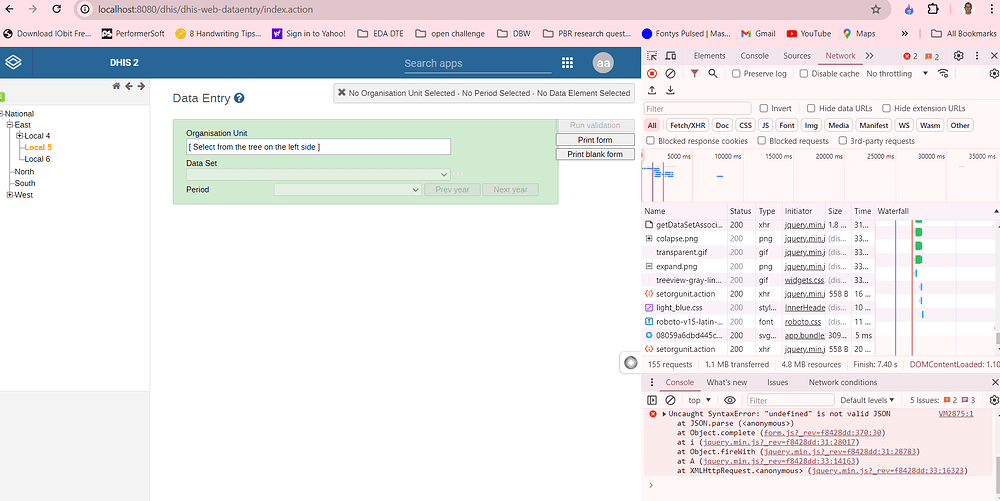Screen dimensions: 1000x501
Task: Open the Network tab
Action: (840, 56)
